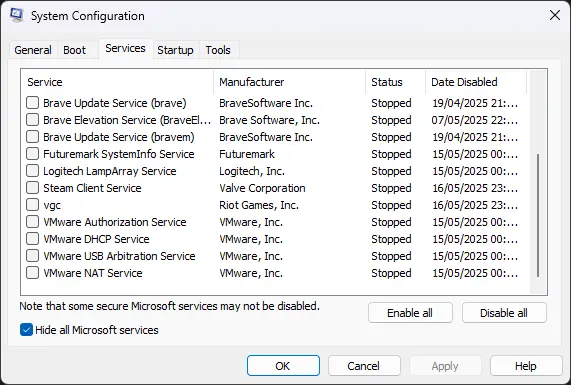The width and height of the screenshot is (571, 385).
Task: Click date cell in the VMware NAT Service row
Action: (x=475, y=273)
